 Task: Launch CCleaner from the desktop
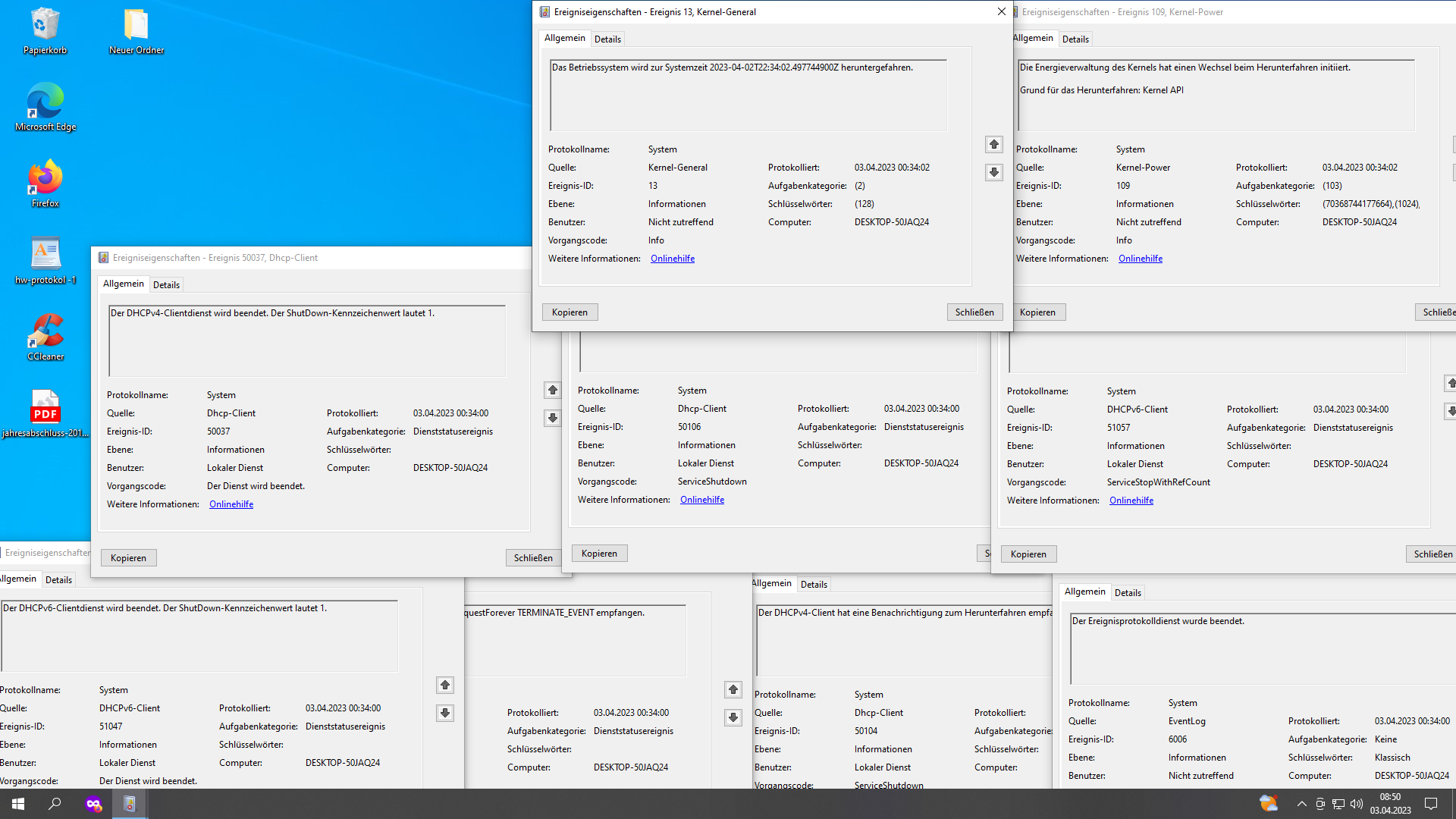(x=45, y=337)
